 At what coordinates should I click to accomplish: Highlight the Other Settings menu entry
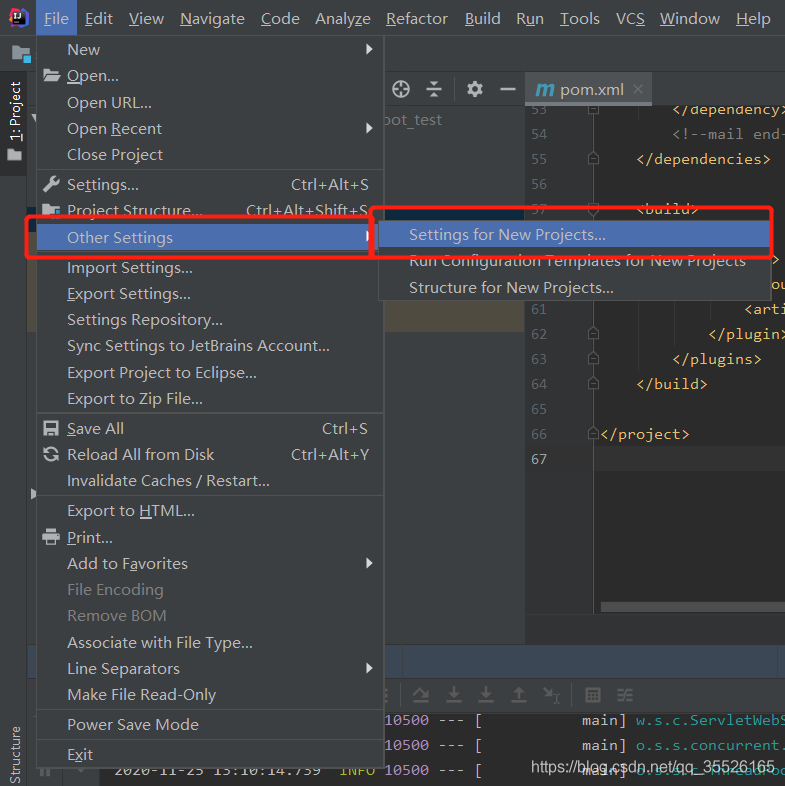pyautogui.click(x=205, y=238)
